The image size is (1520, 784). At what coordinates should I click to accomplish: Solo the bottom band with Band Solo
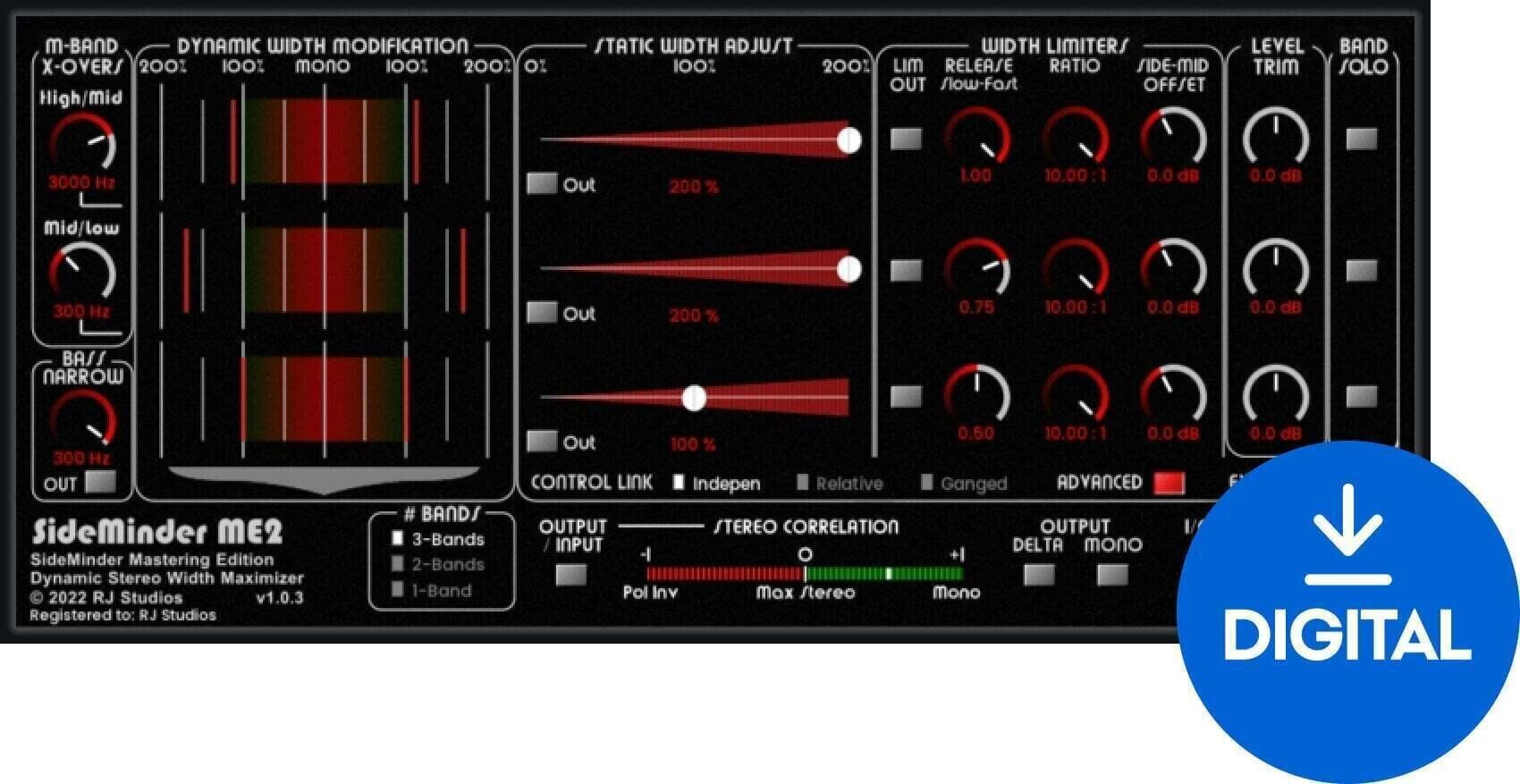pyautogui.click(x=1362, y=396)
